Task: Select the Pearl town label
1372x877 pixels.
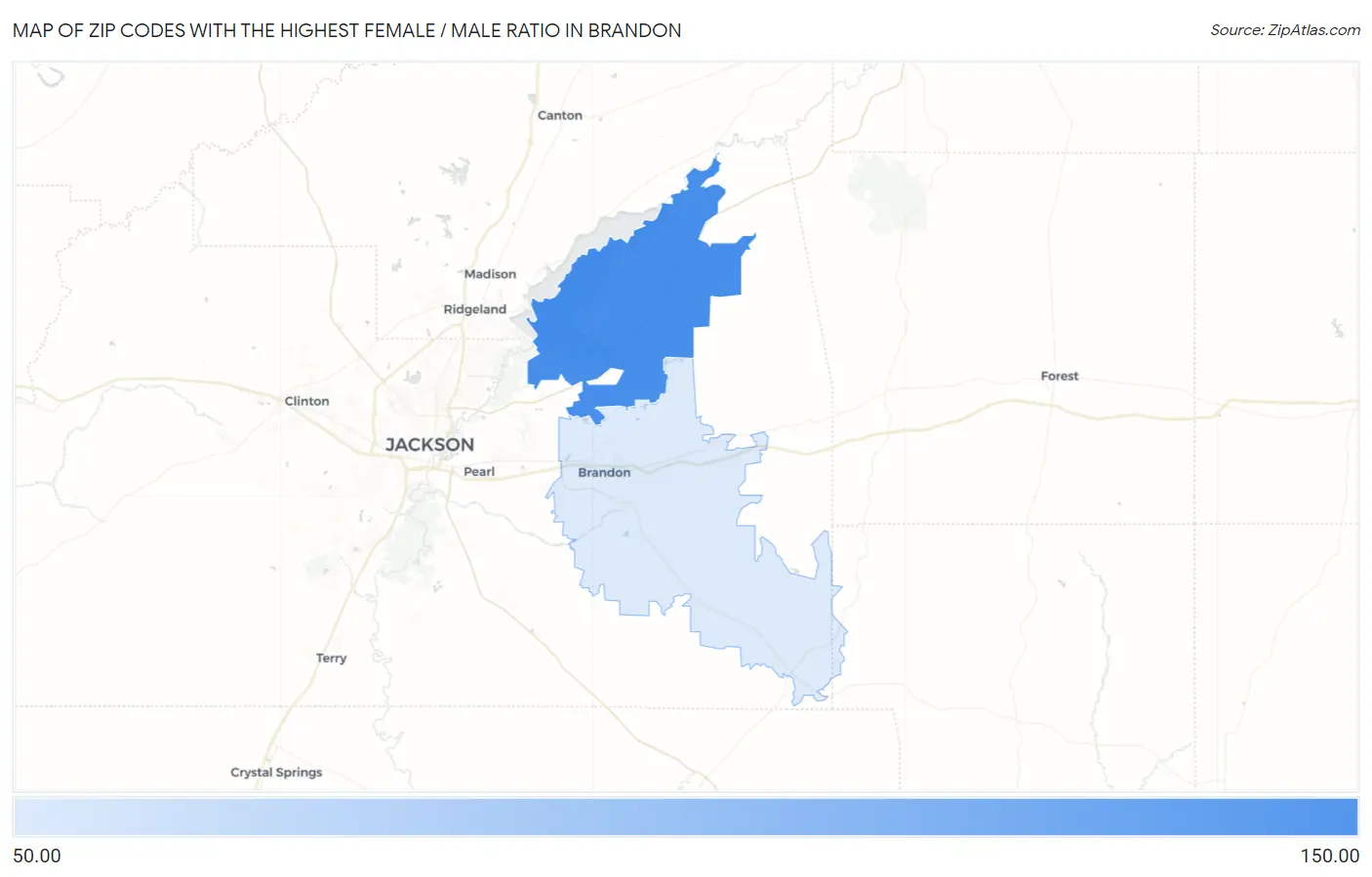Action: [x=479, y=471]
